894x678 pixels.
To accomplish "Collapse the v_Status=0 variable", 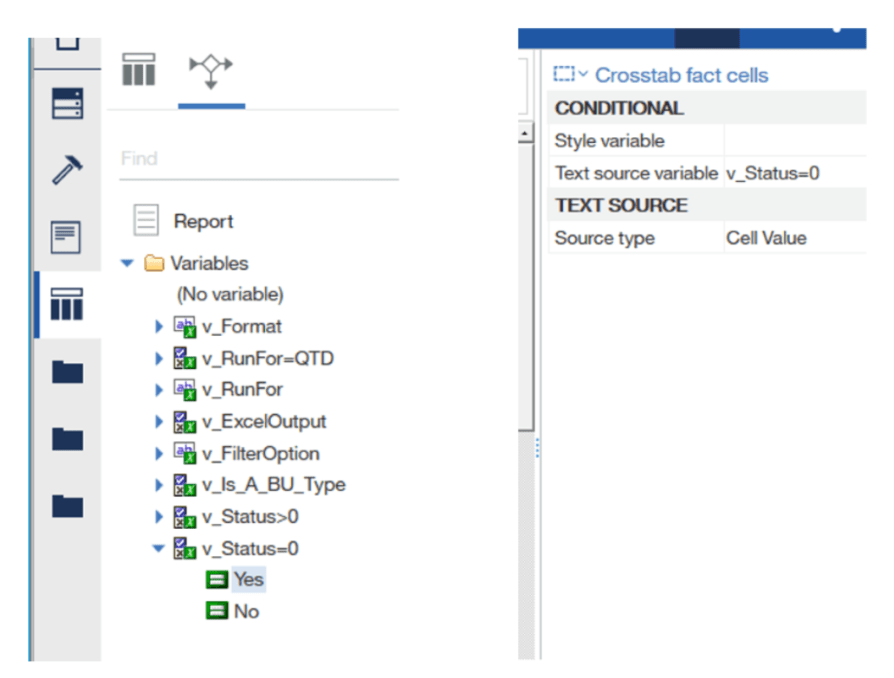I will coord(159,549).
